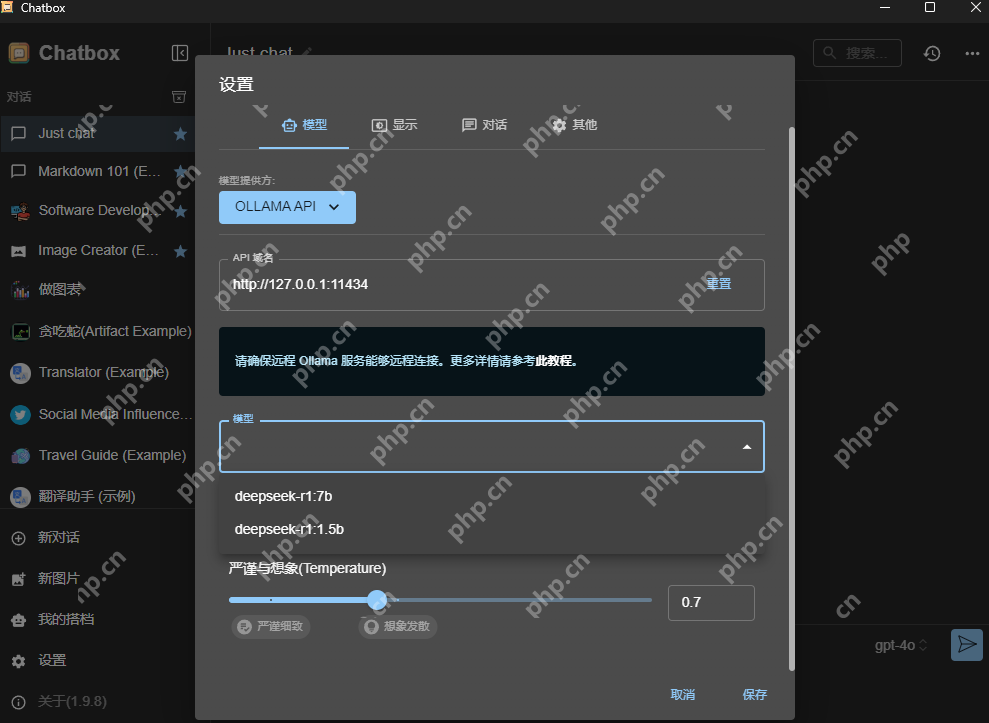Select deepseek-r1:1.5b model option
Image resolution: width=989 pixels, height=723 pixels.
point(492,529)
